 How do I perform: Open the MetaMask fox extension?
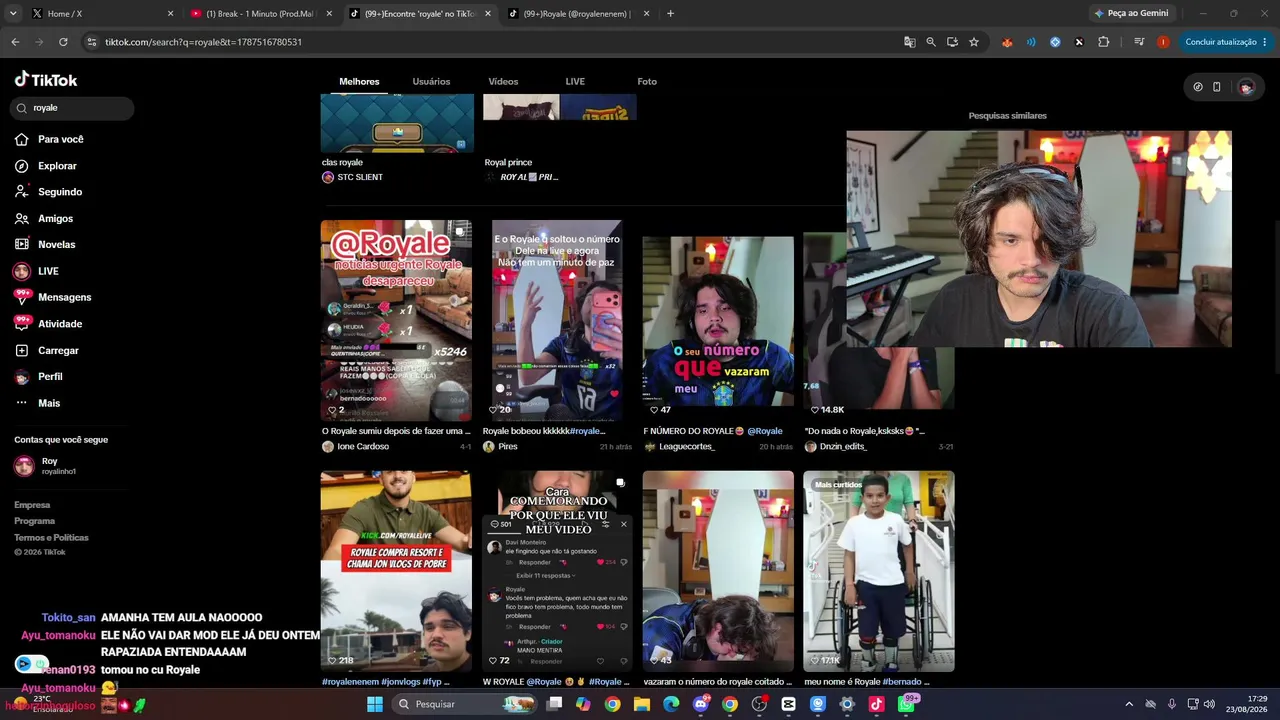click(x=1007, y=42)
